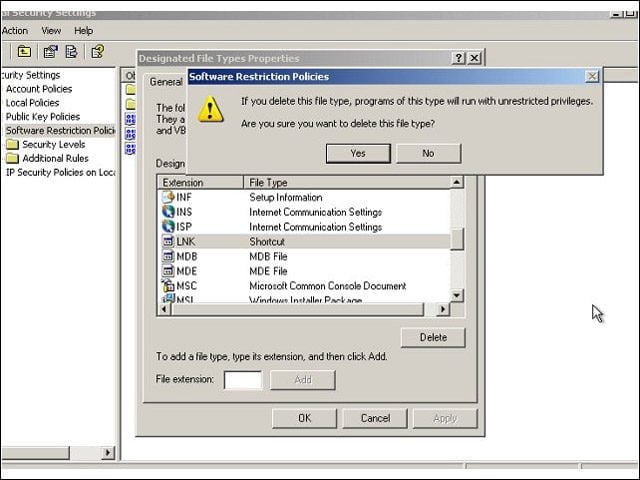Select the Windows Installer Package row
Viewport: 640px width, 480px height.
tap(304, 299)
